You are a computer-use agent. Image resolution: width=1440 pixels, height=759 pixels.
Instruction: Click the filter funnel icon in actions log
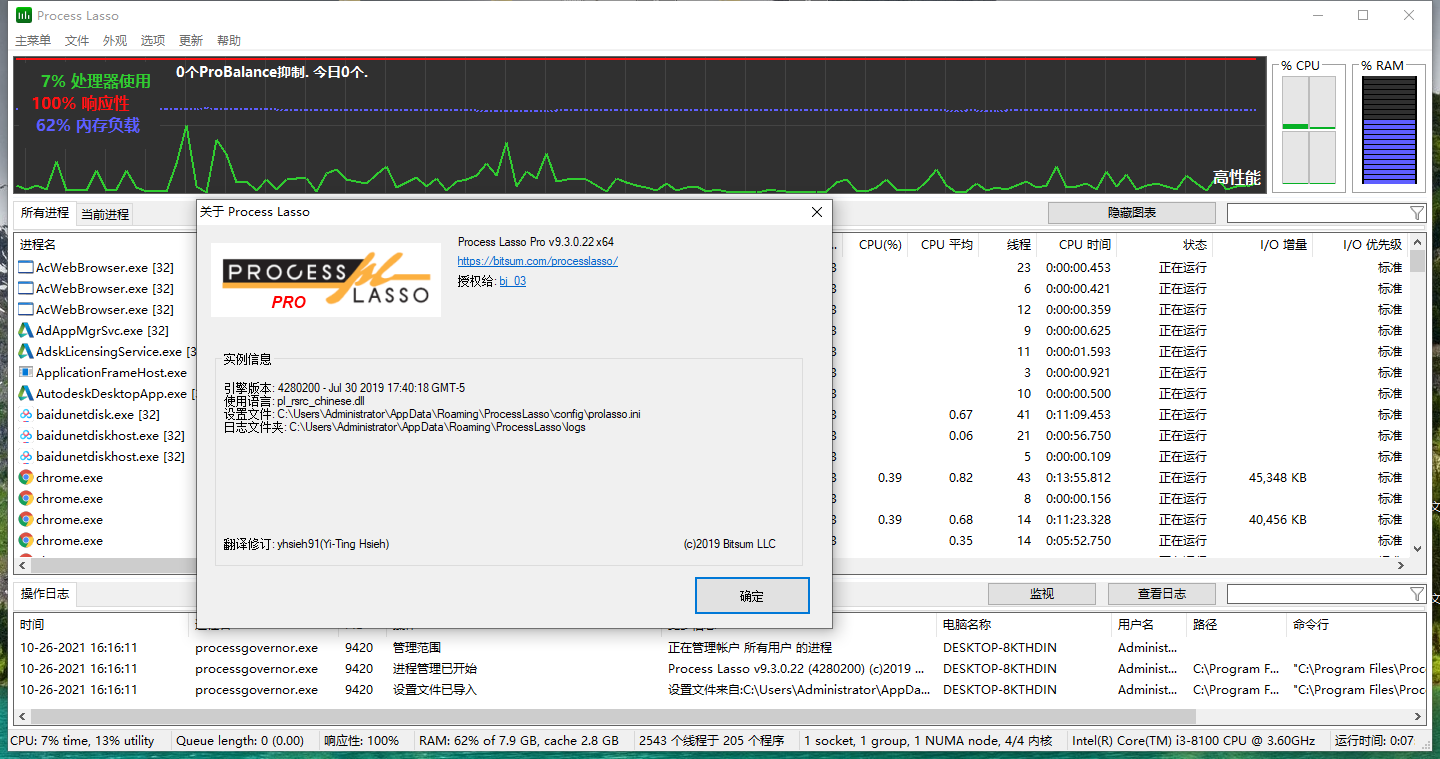pos(1417,594)
